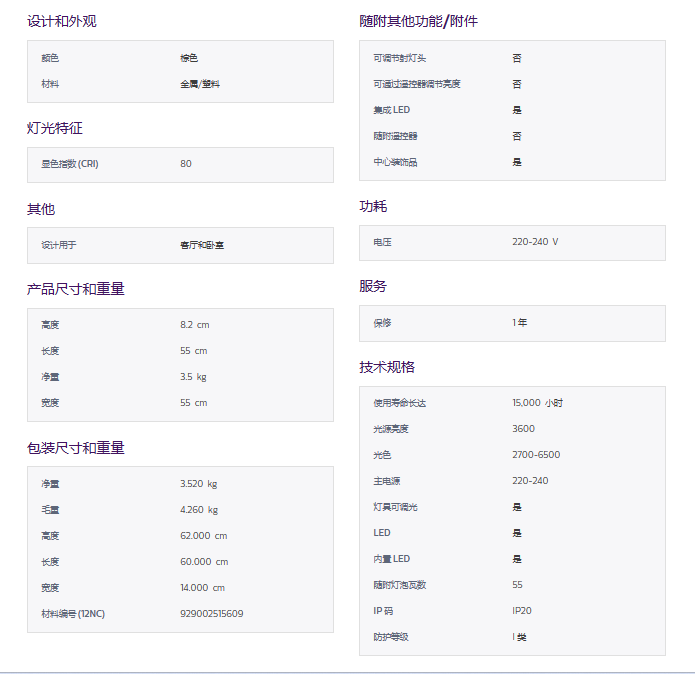Select the IP20 value
Image resolution: width=695 pixels, height=674 pixels.
(x=522, y=611)
